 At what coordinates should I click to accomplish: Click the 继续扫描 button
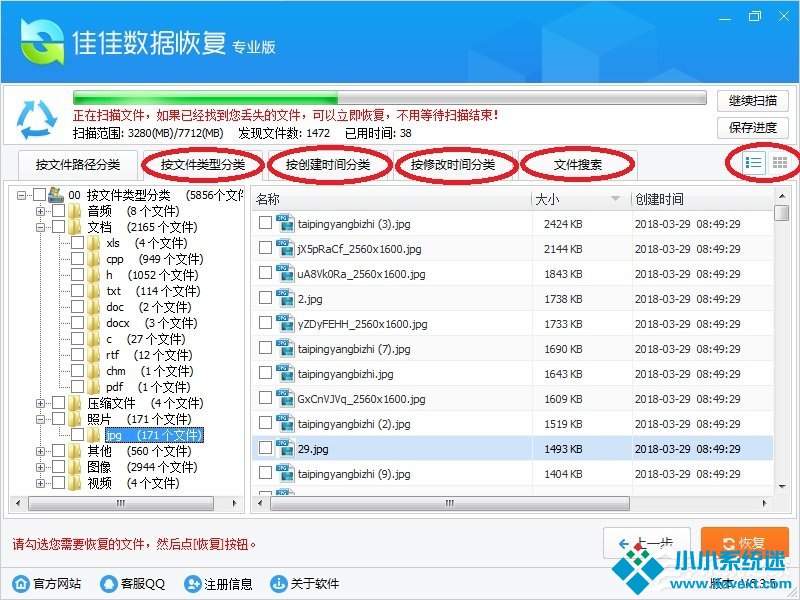tap(753, 101)
